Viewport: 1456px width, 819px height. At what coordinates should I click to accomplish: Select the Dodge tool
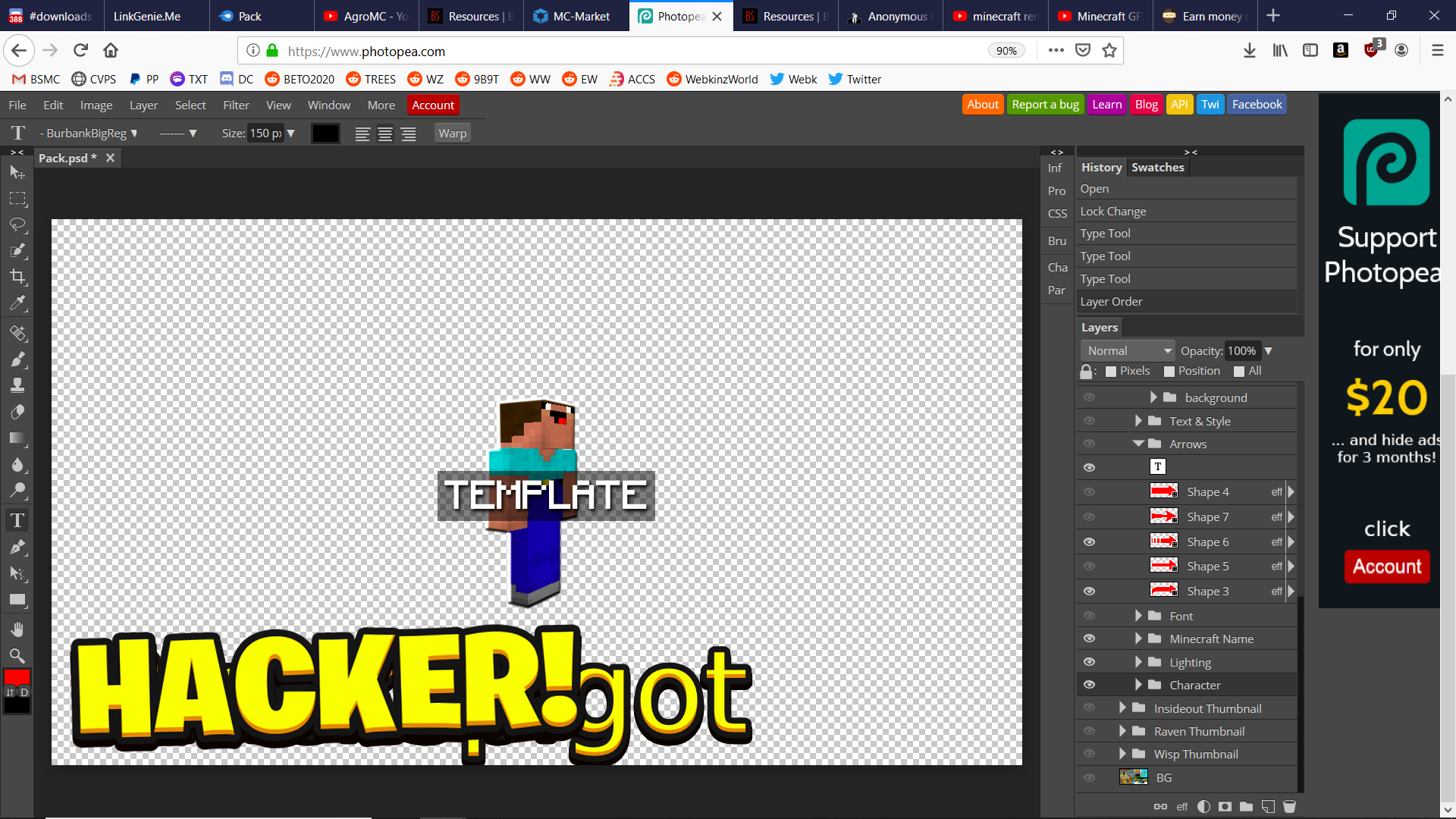pos(17,490)
